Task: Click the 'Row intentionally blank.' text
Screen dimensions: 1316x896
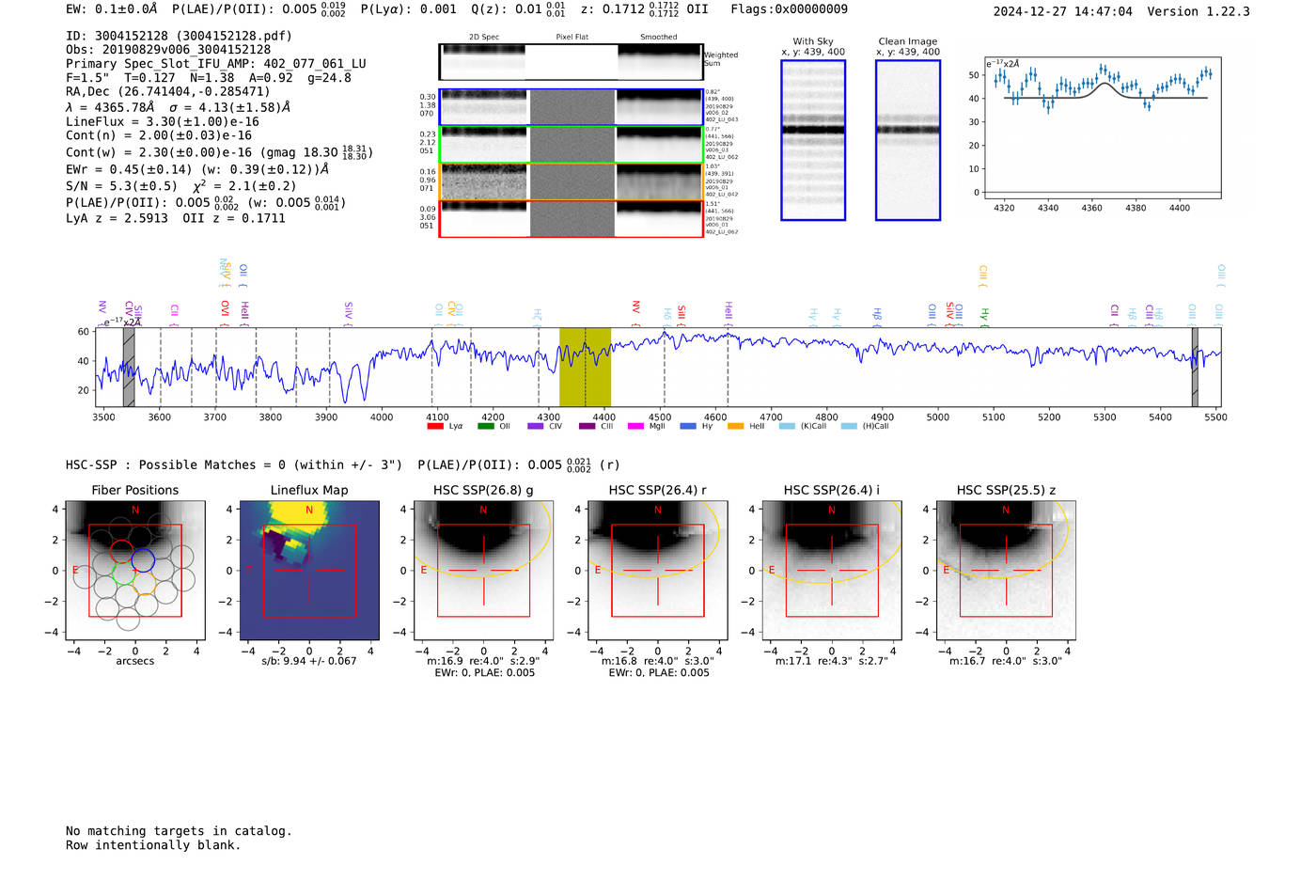Action: click(153, 844)
